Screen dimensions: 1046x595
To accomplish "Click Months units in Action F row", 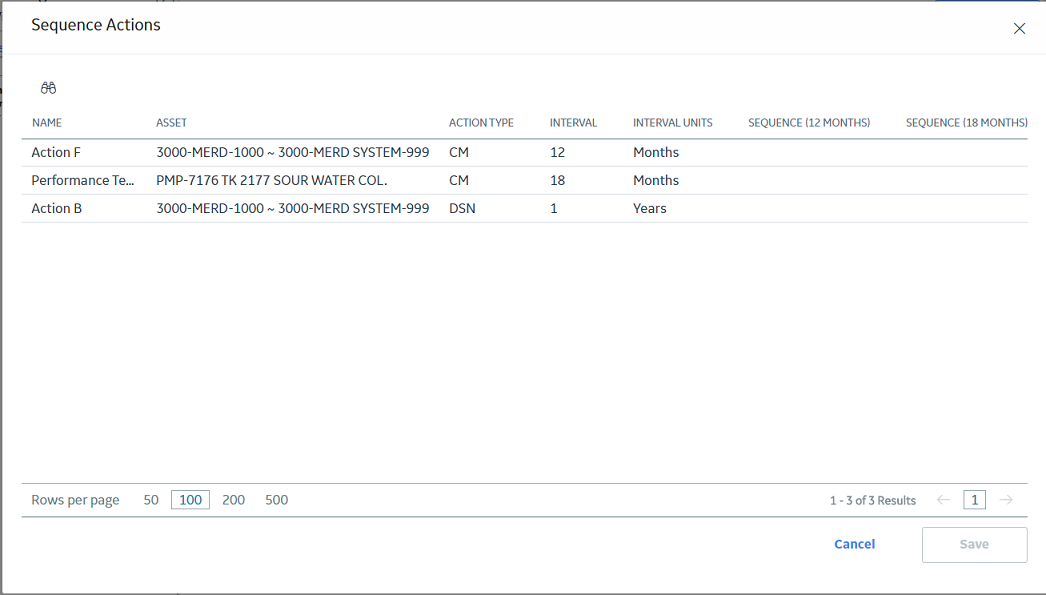I will (656, 153).
